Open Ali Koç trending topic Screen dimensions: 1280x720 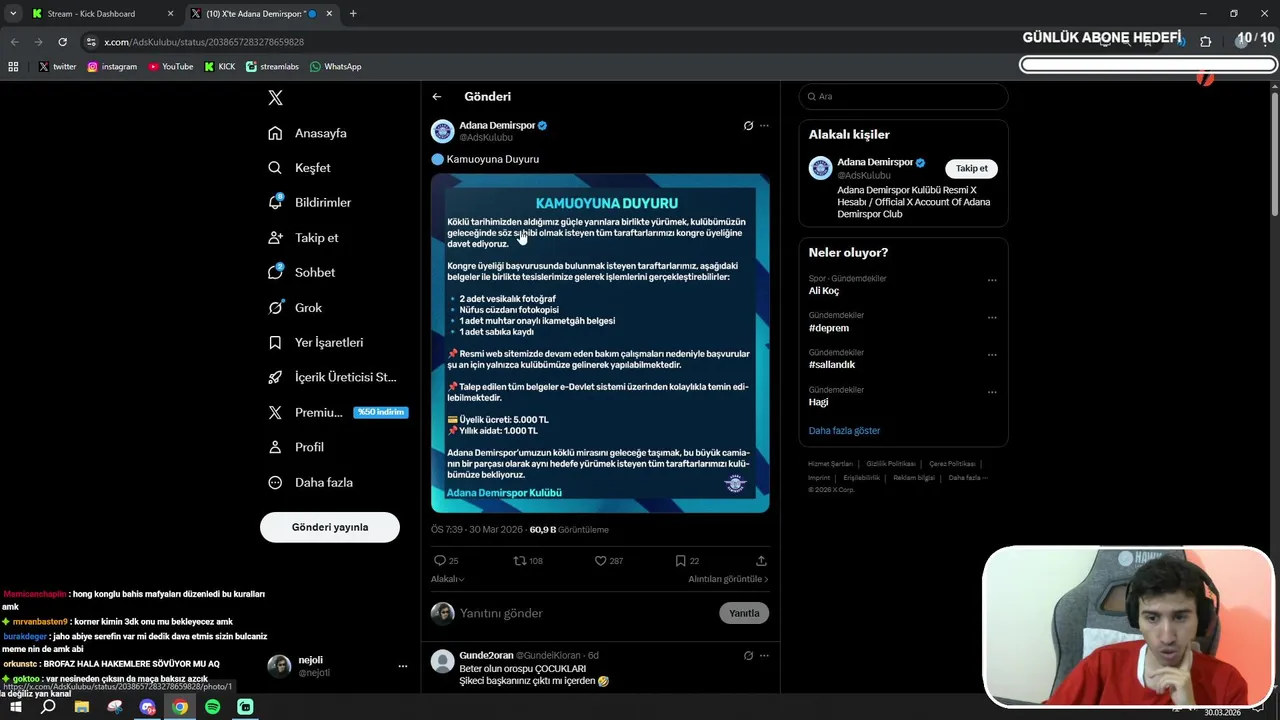pos(824,291)
